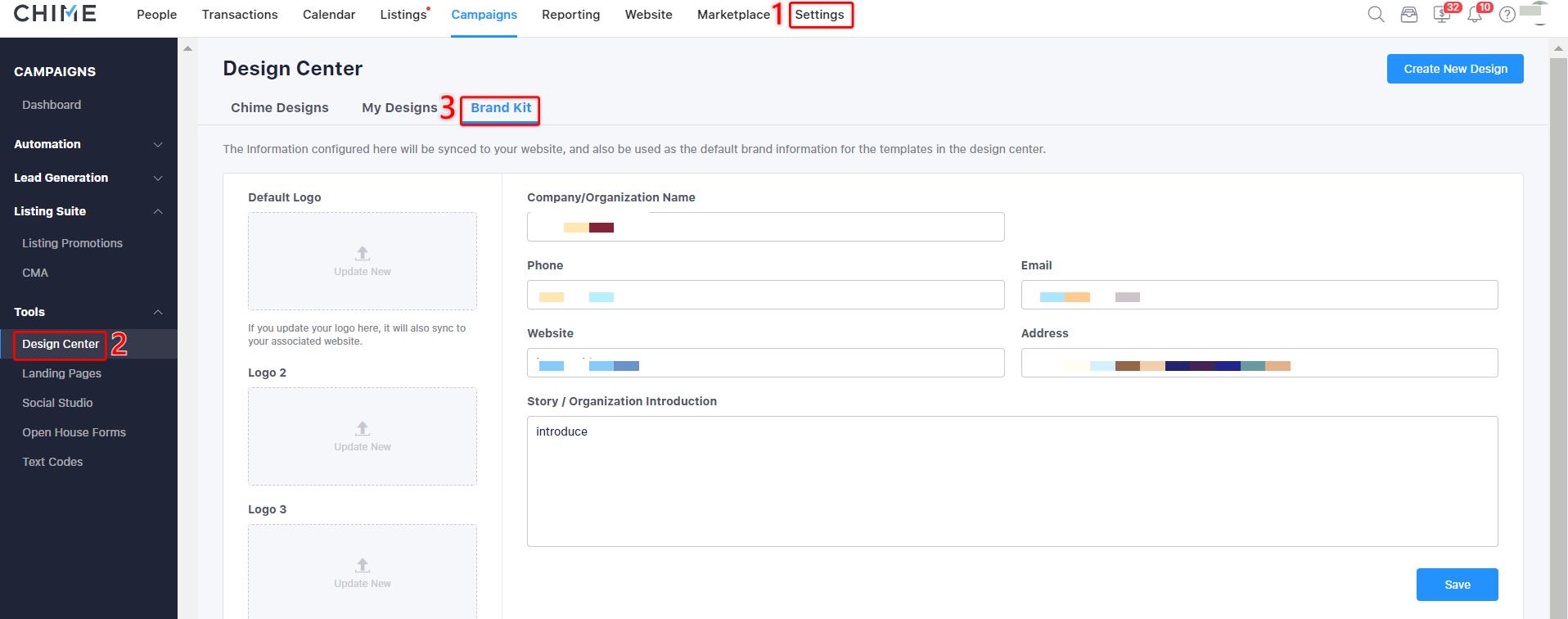This screenshot has width=1568, height=619.
Task: Open the inbox tray icon
Action: pyautogui.click(x=1409, y=15)
